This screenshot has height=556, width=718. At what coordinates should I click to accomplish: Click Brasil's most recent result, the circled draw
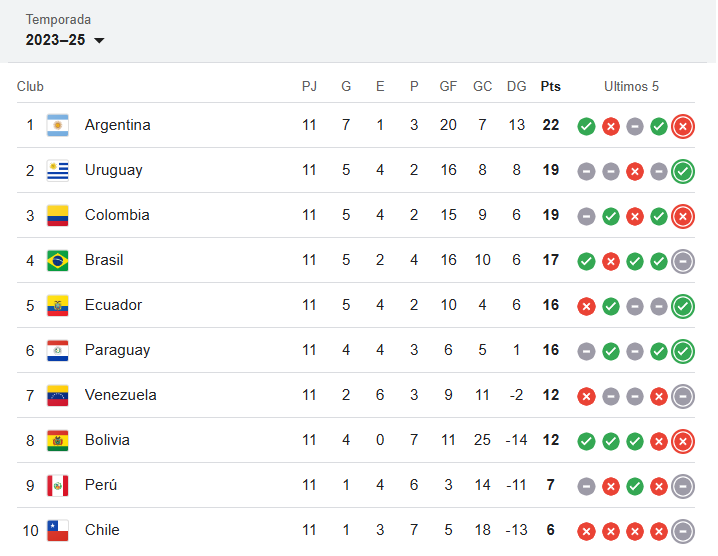(x=683, y=261)
